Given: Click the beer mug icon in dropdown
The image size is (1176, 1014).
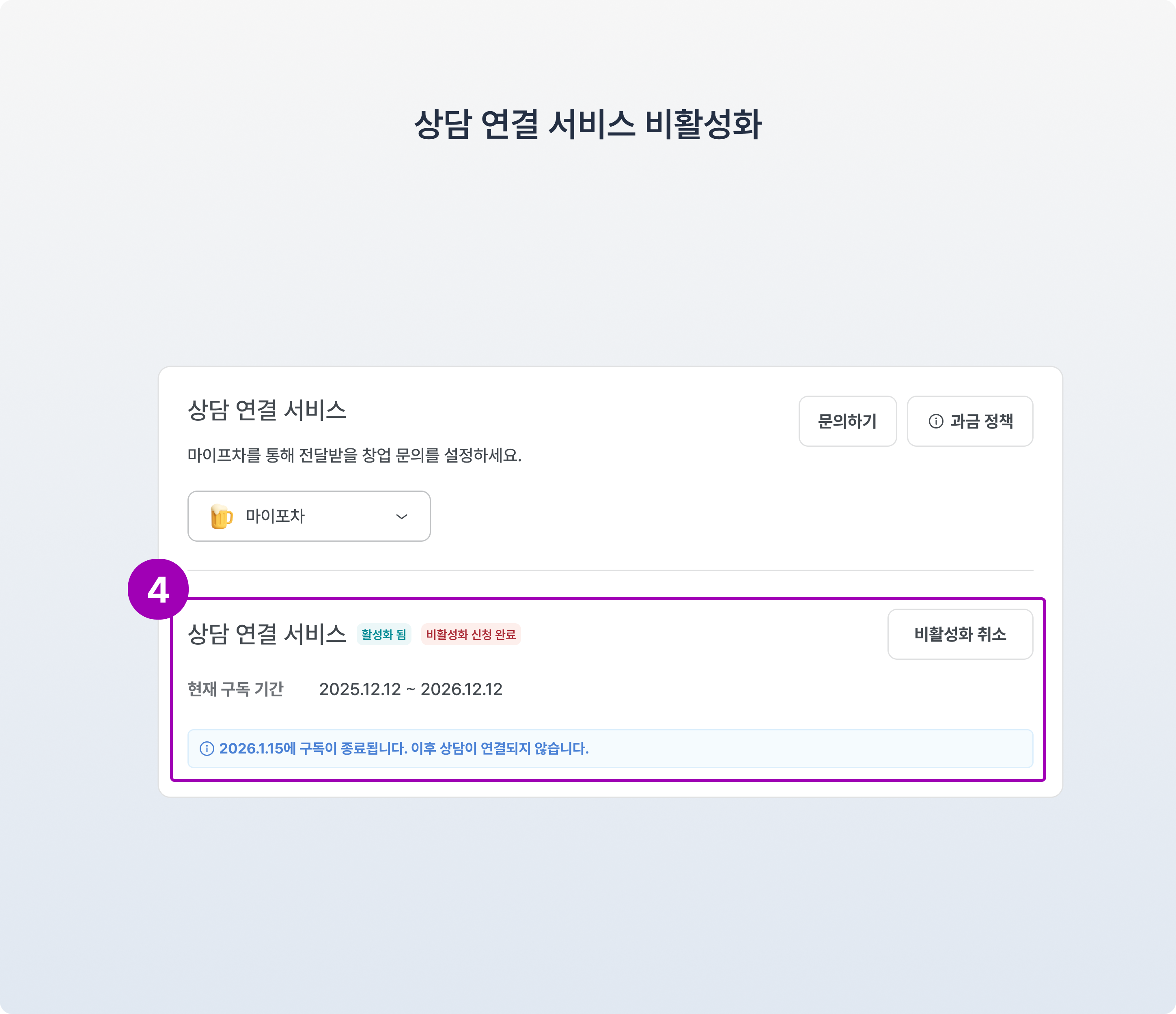Looking at the screenshot, I should click(x=221, y=517).
